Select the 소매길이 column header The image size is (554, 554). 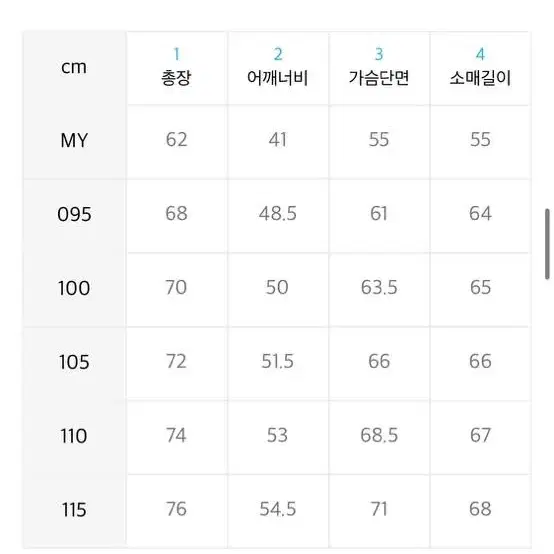point(480,68)
